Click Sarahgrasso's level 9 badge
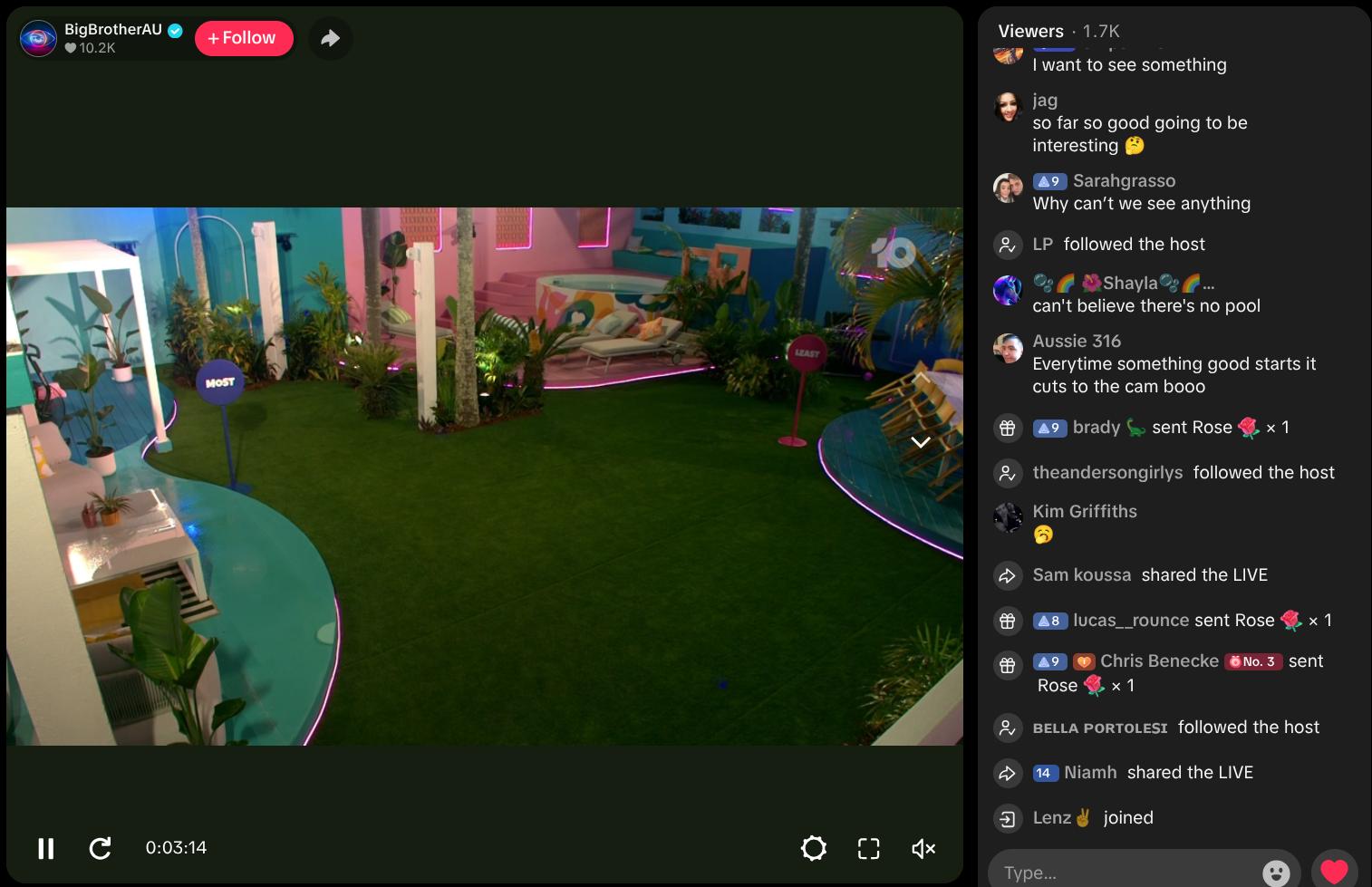The height and width of the screenshot is (887, 1372). pos(1049,181)
